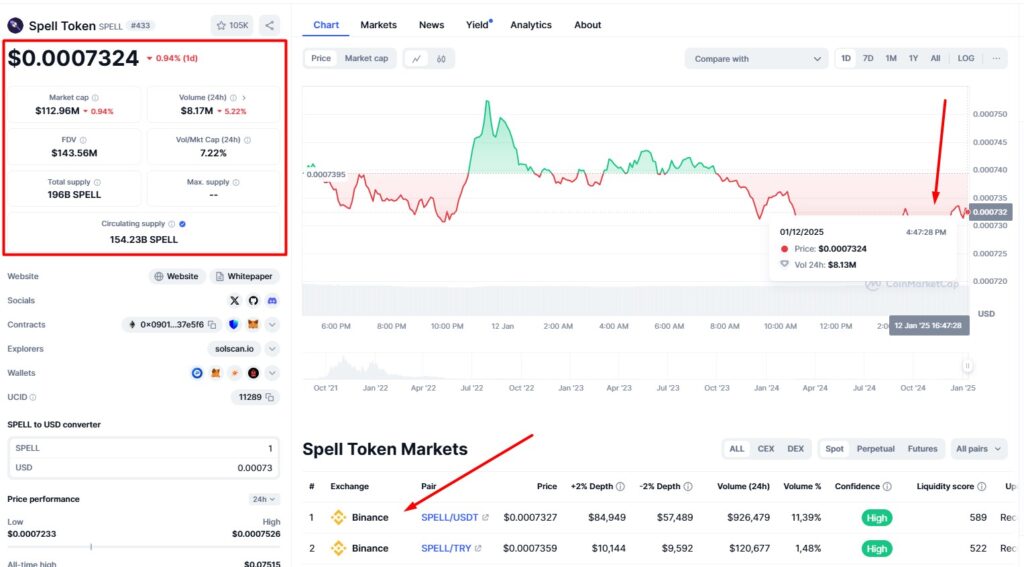Open the 24h price performance dropdown

(264, 499)
